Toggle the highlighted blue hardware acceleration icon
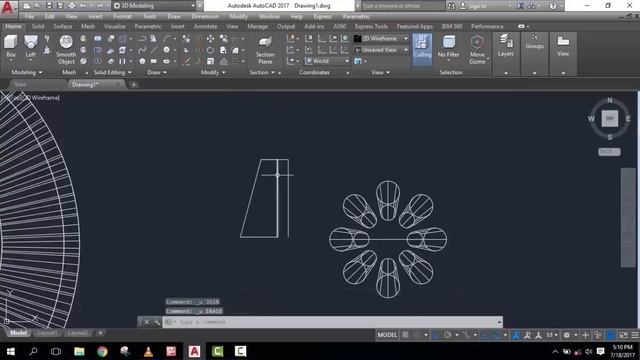Screen dimensions: 640x360 611,335
